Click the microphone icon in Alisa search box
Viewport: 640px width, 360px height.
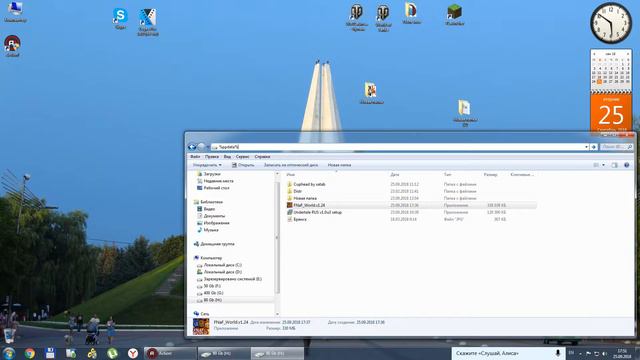(x=558, y=353)
